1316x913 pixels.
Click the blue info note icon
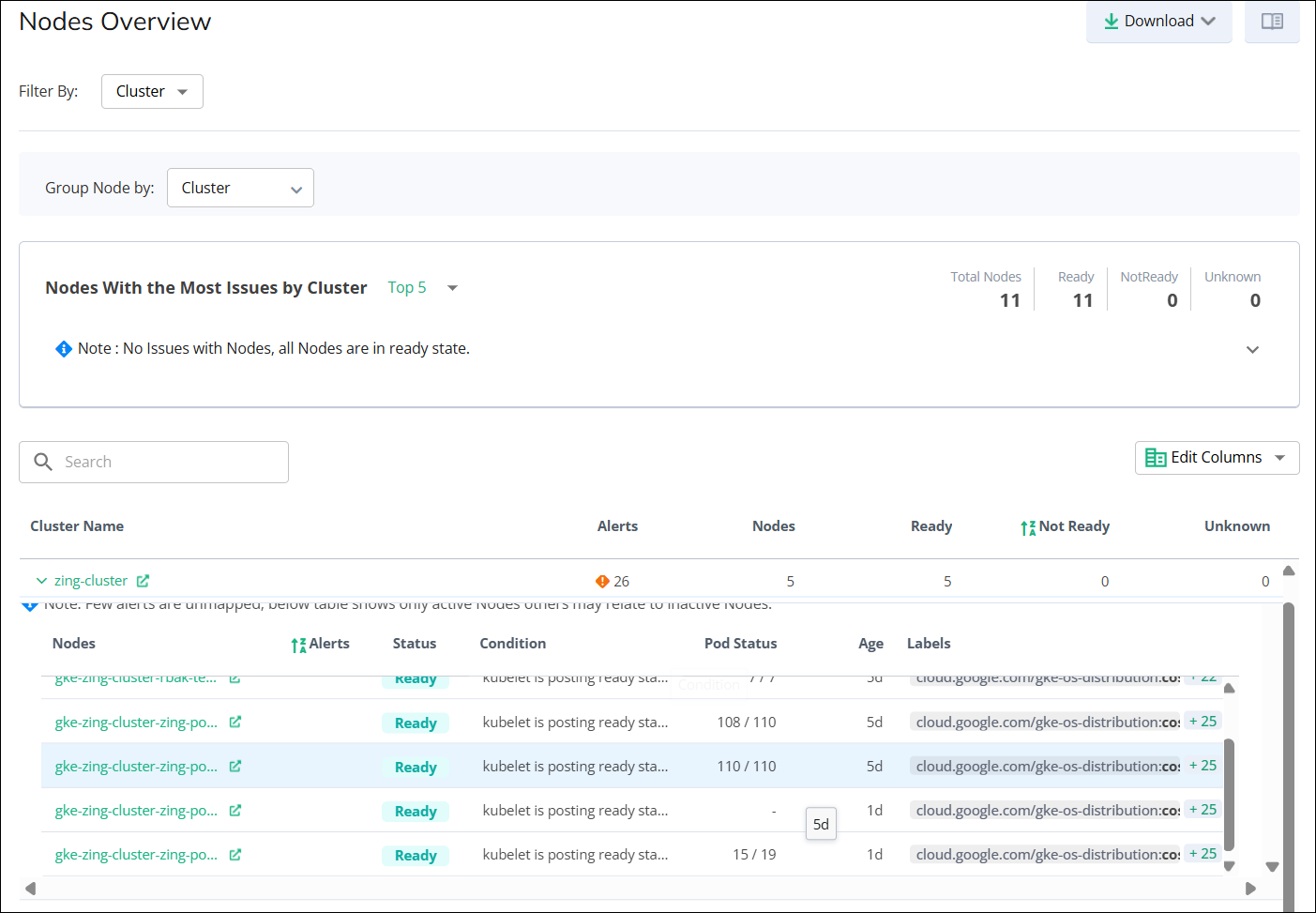pyautogui.click(x=64, y=349)
